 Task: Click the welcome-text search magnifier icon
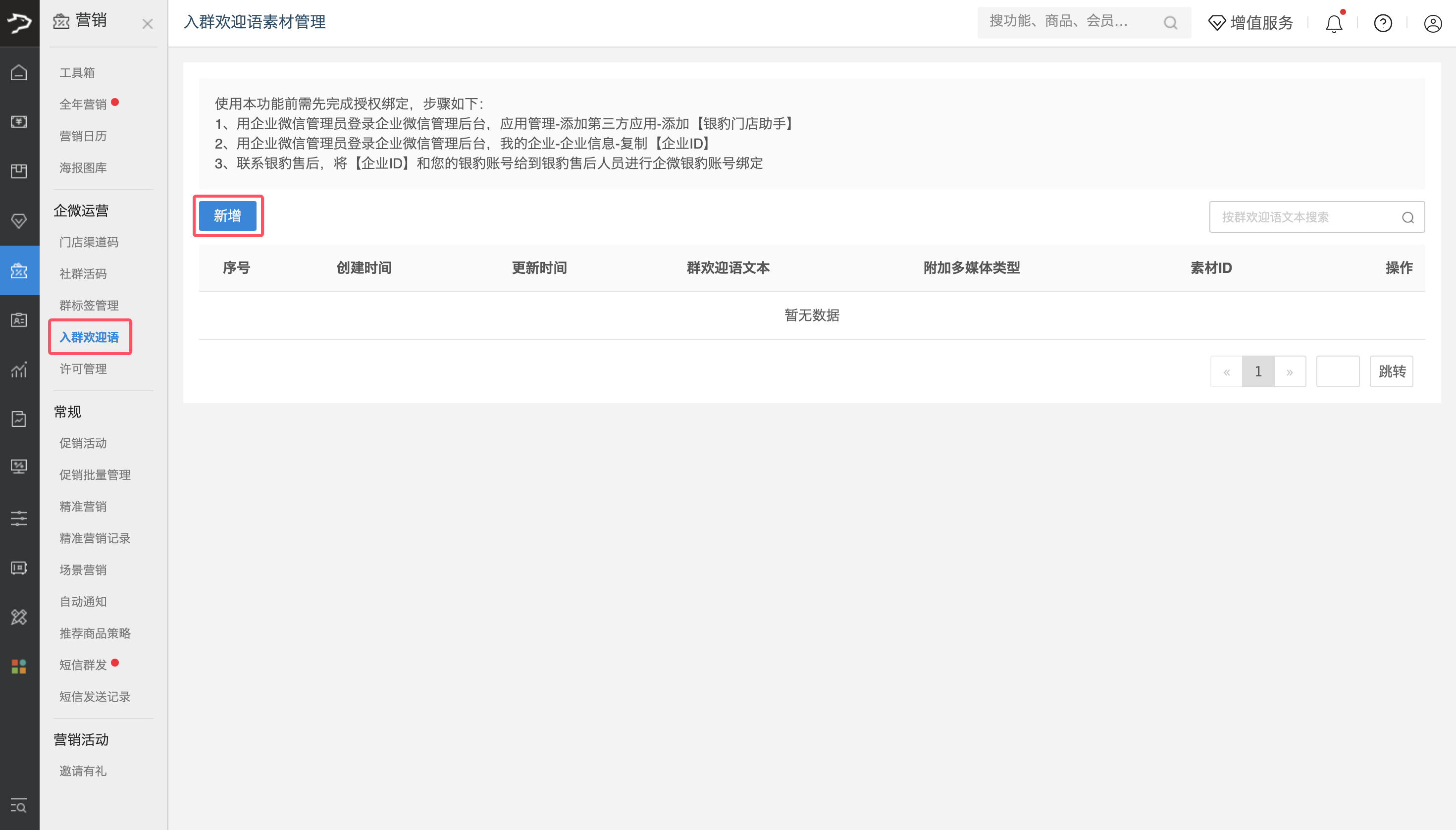(x=1407, y=217)
